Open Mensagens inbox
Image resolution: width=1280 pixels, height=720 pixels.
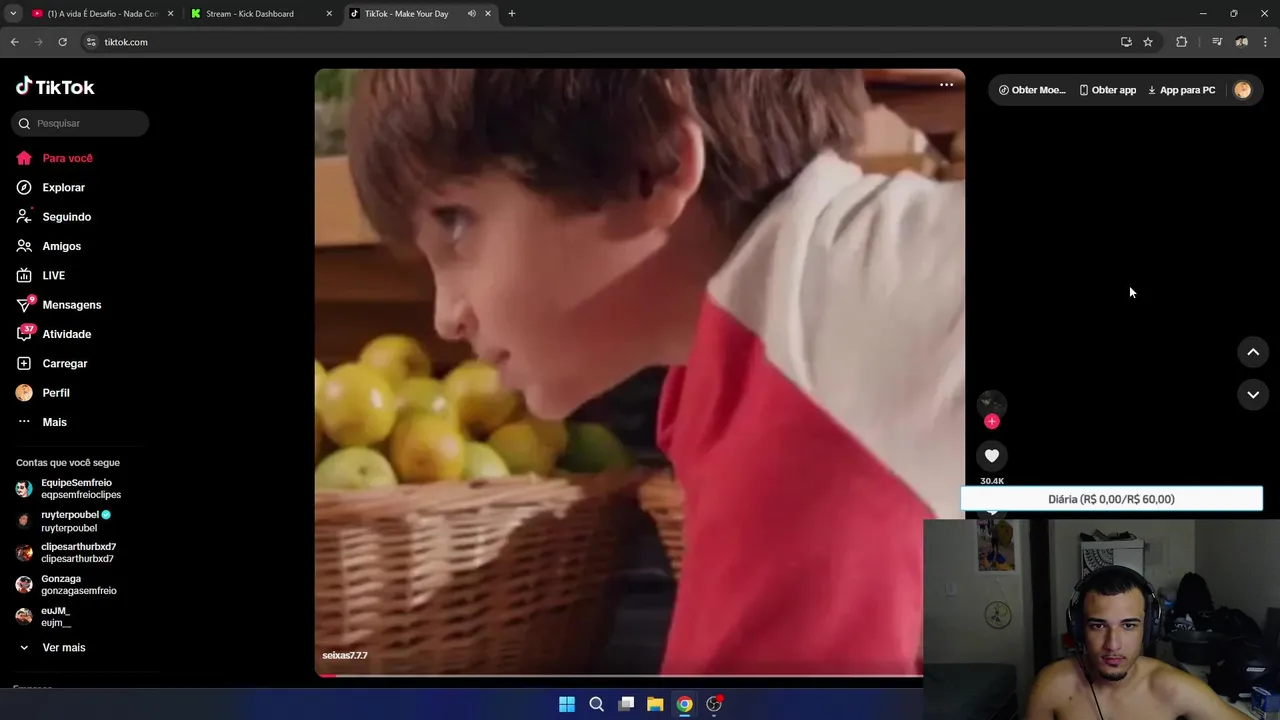point(71,305)
